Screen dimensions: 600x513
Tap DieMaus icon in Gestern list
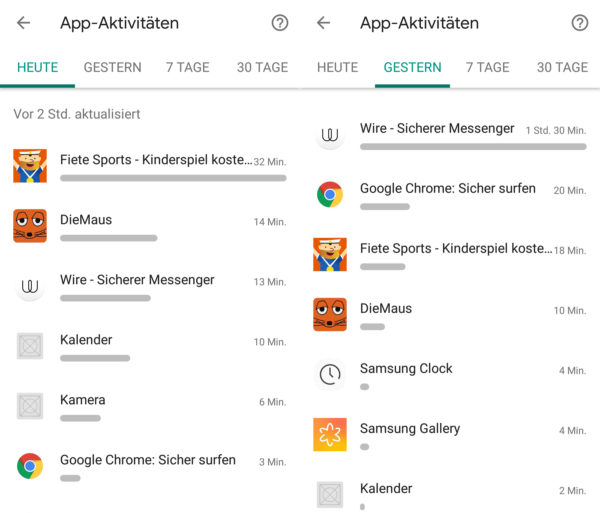(x=330, y=314)
